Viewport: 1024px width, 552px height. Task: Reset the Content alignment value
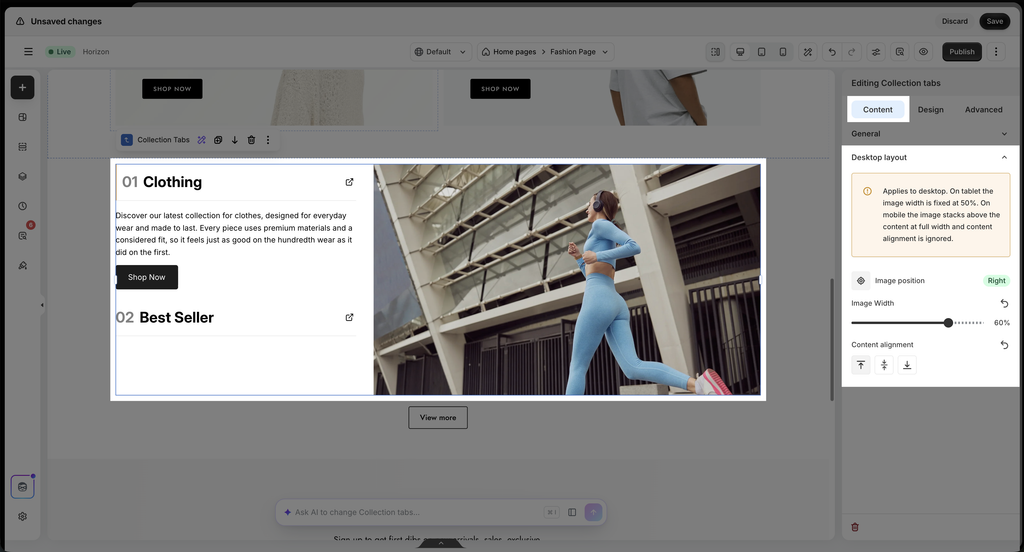click(1004, 345)
